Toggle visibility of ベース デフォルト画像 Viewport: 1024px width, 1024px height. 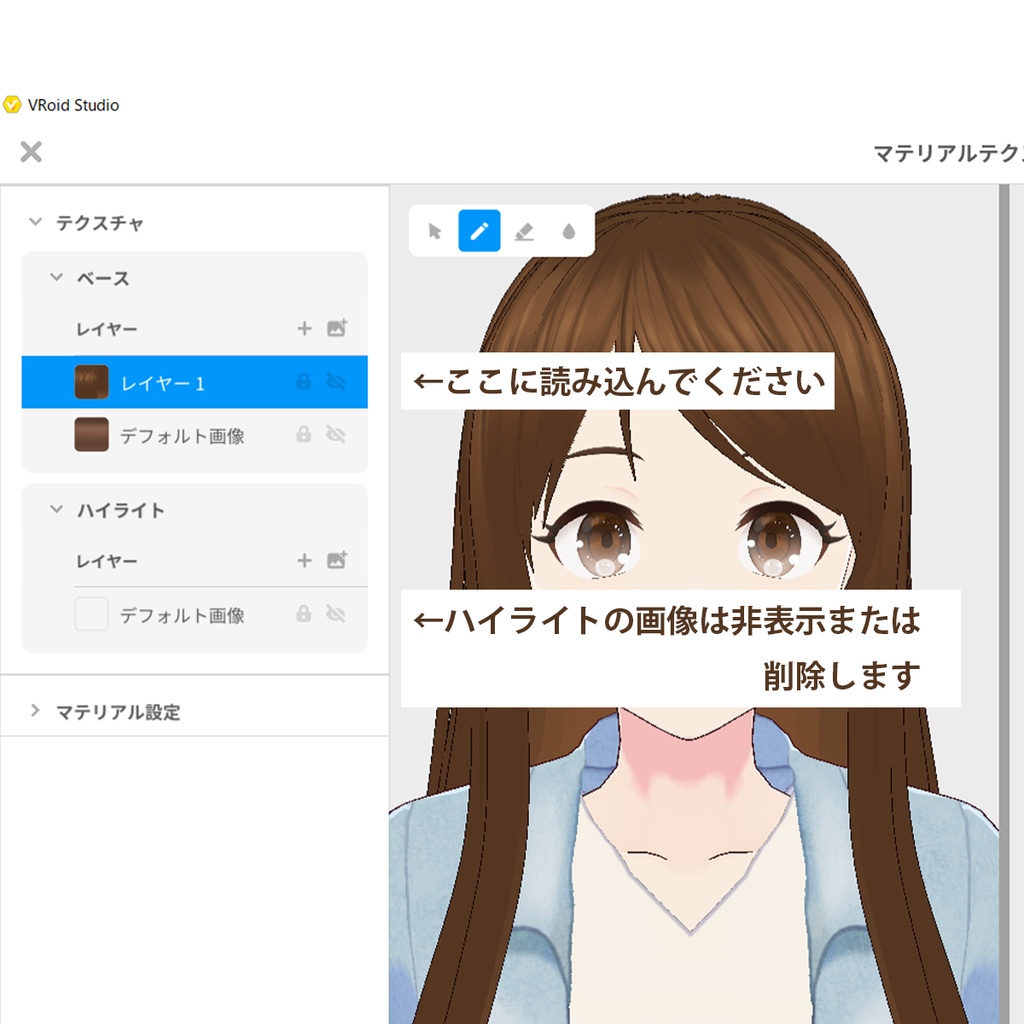click(336, 434)
